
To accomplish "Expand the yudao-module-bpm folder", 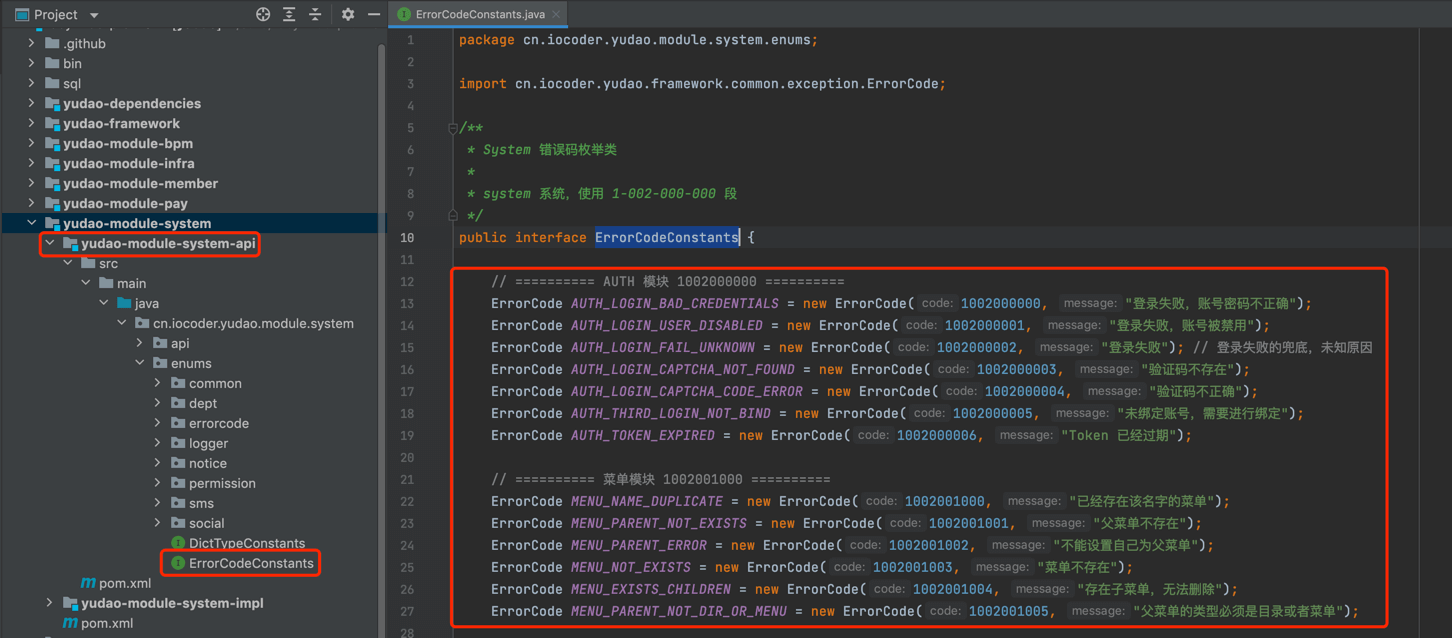I will [32, 144].
